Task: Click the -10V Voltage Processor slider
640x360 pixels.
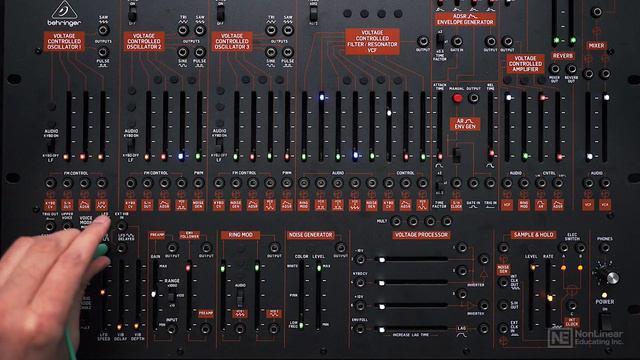Action: coord(411,259)
